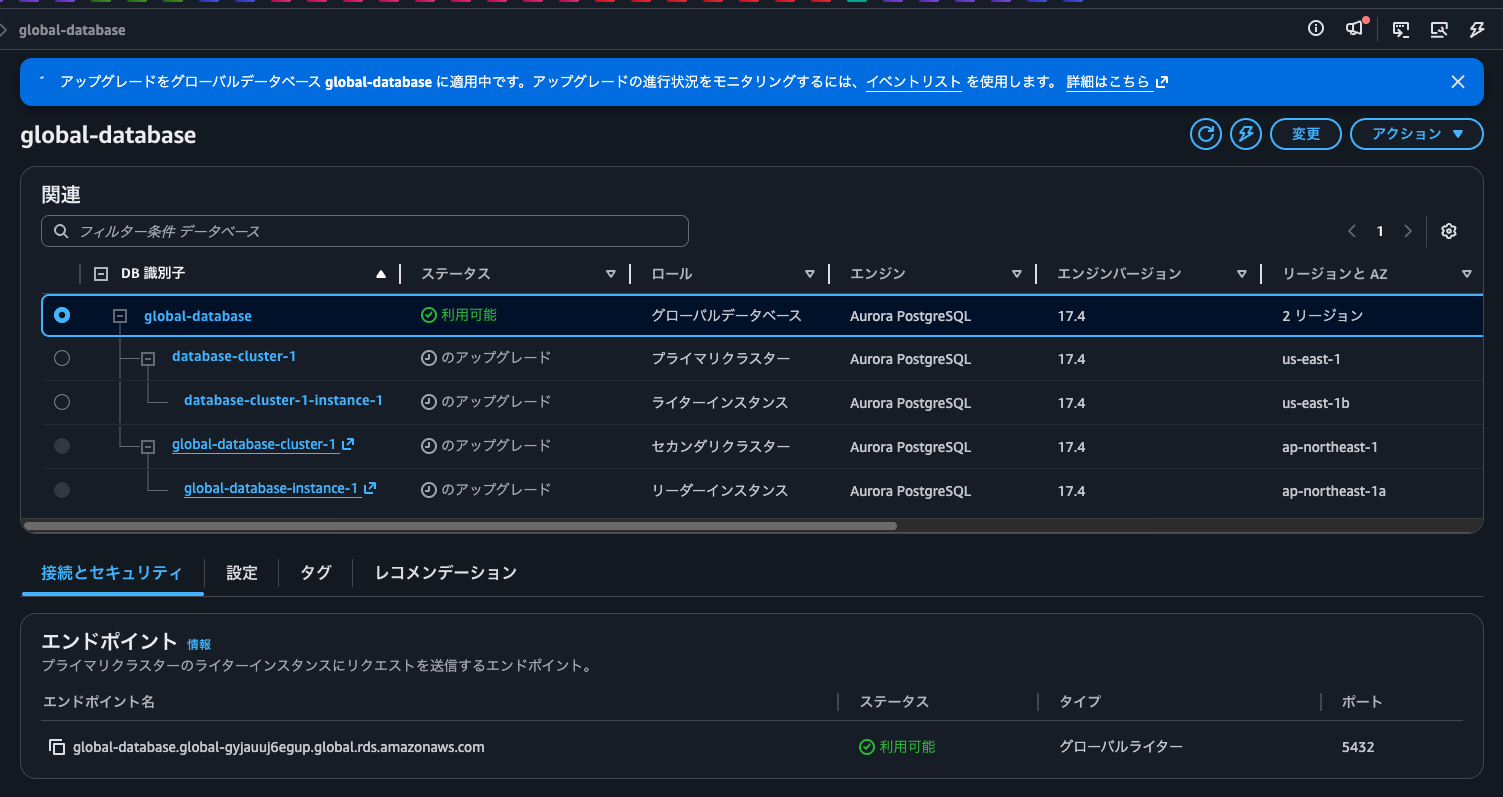The height and width of the screenshot is (797, 1503).
Task: Select the database-cluster-1 radio button
Action: coord(61,358)
